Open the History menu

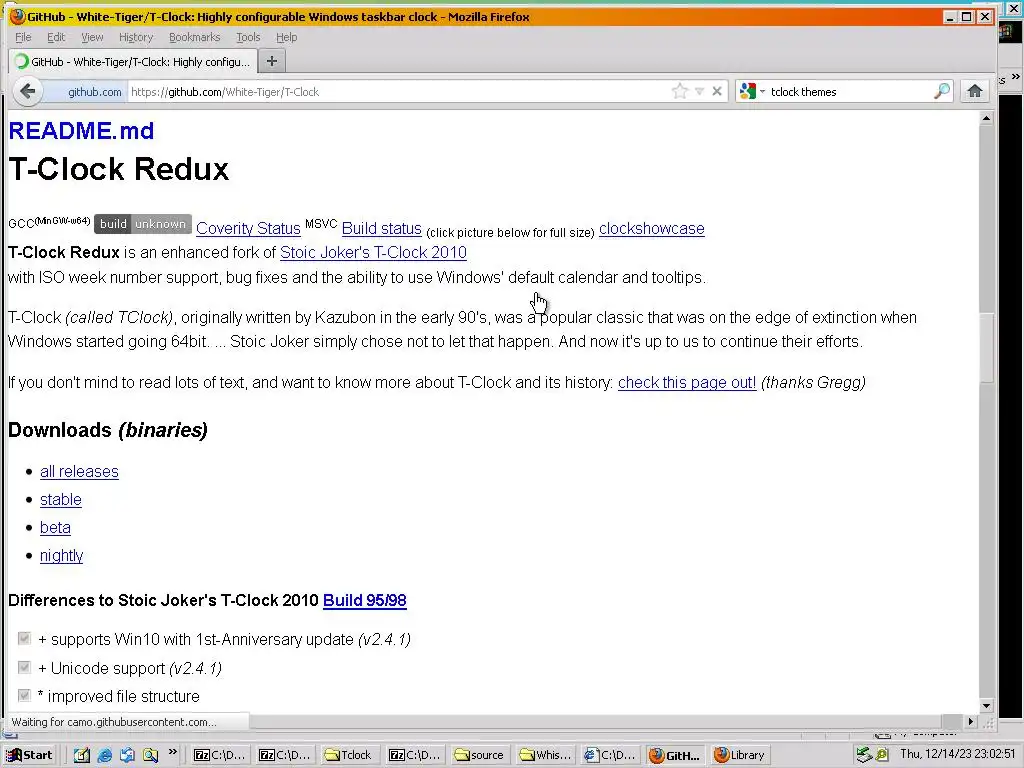pyautogui.click(x=136, y=37)
